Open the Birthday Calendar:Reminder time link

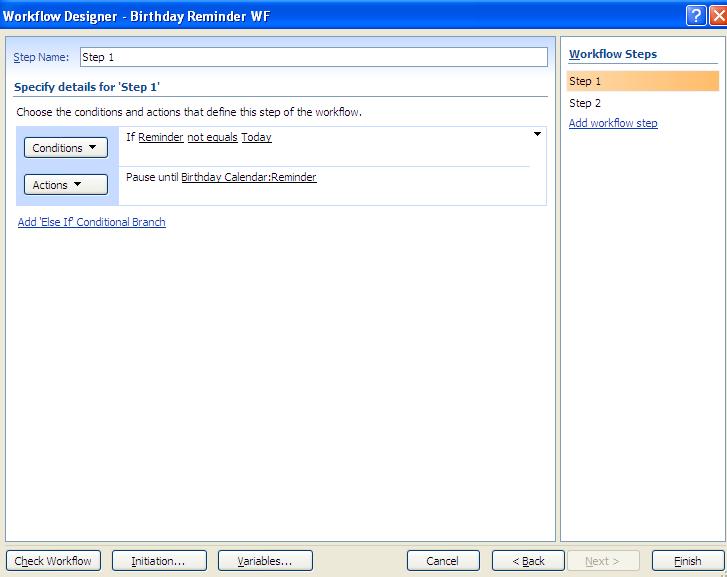click(x=249, y=177)
